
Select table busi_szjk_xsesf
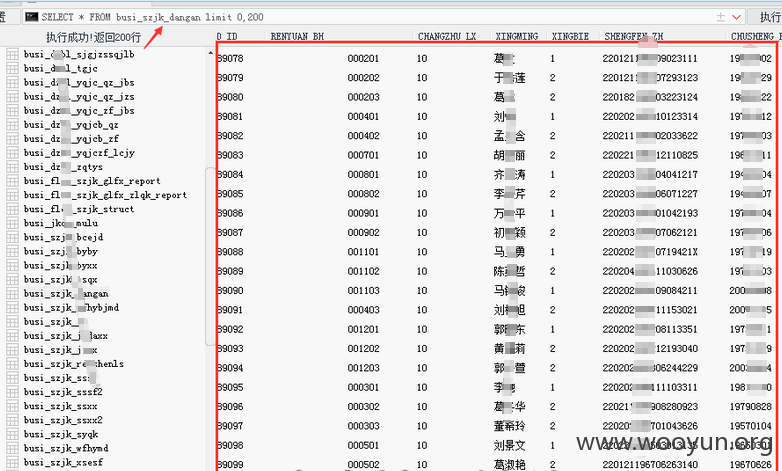[63, 462]
